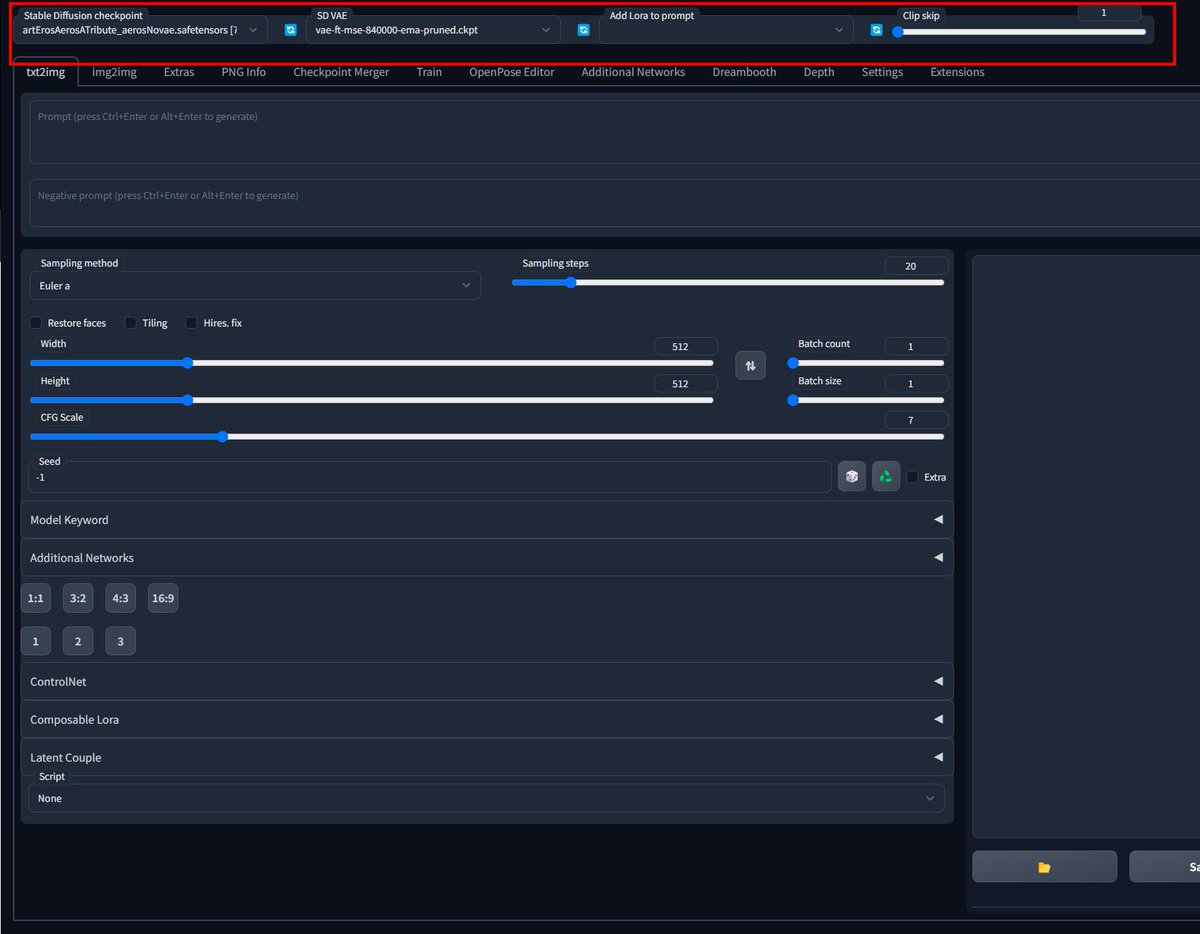Set aspect ratio to 4:3
The width and height of the screenshot is (1200, 934).
coord(120,598)
